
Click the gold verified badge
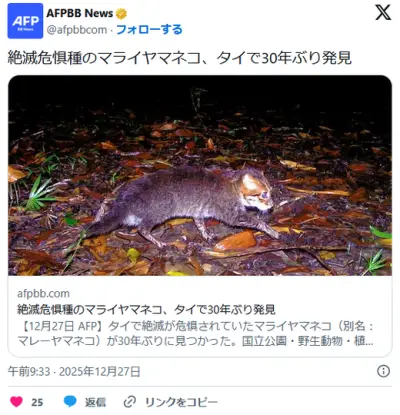coord(121,14)
